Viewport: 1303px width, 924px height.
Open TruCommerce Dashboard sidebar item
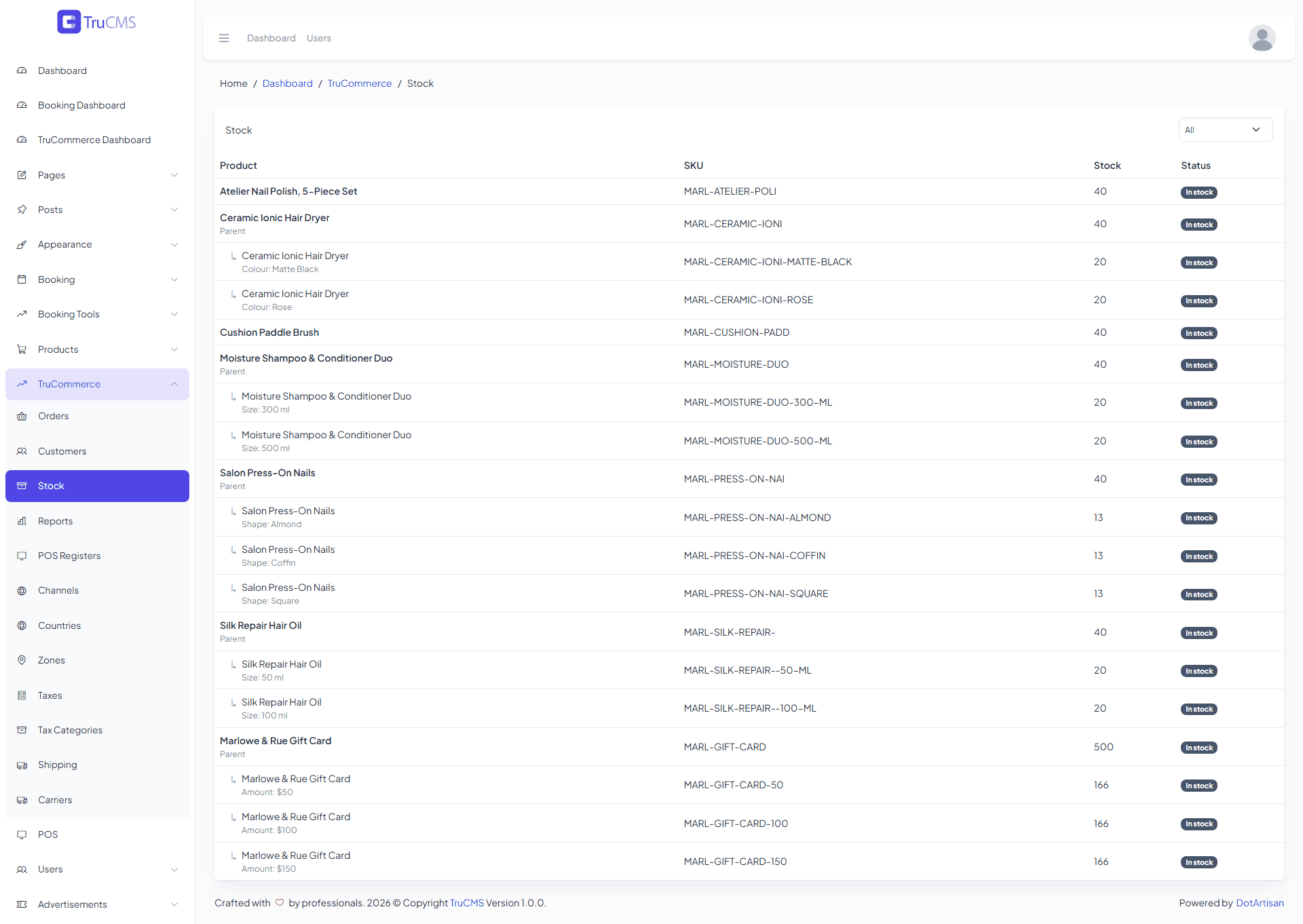pos(97,140)
